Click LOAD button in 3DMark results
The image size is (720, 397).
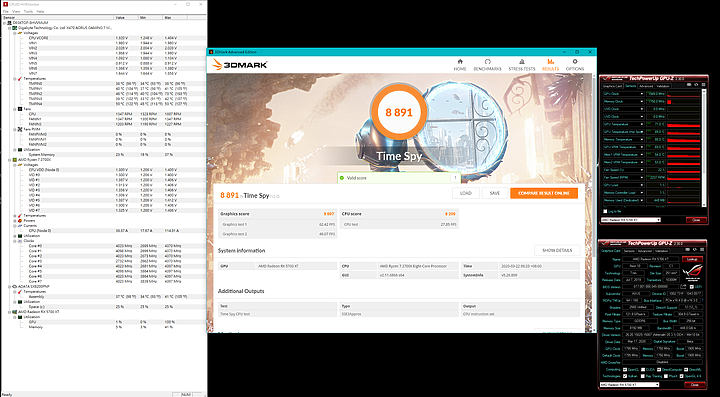pyautogui.click(x=466, y=193)
